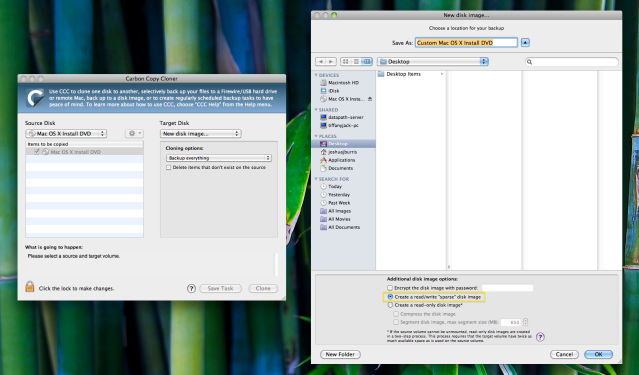Toggle Mac OS X Install DVD item checkbox

tap(37, 152)
